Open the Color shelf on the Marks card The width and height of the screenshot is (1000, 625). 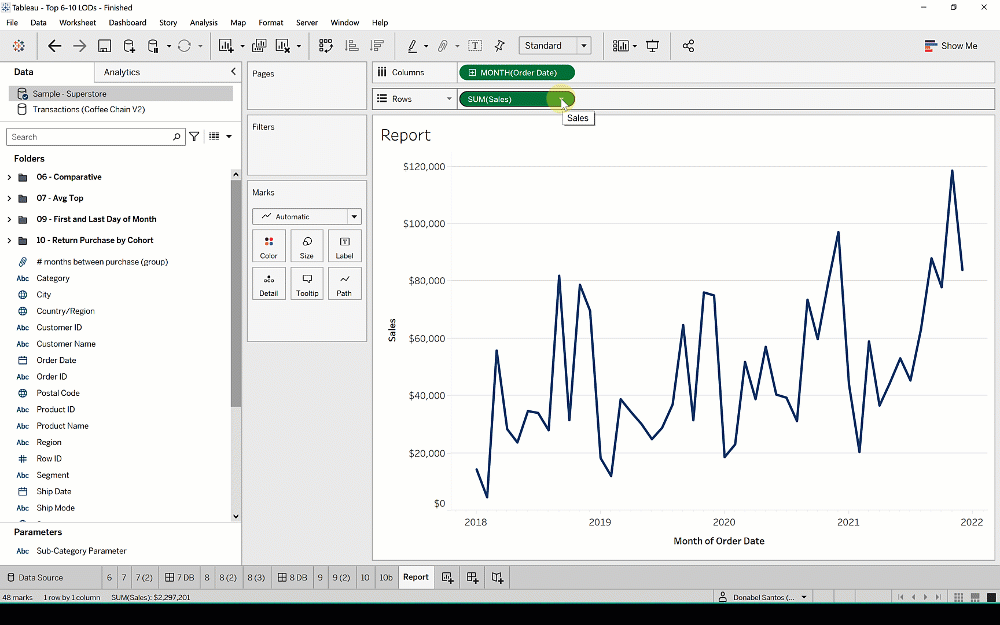click(x=268, y=245)
